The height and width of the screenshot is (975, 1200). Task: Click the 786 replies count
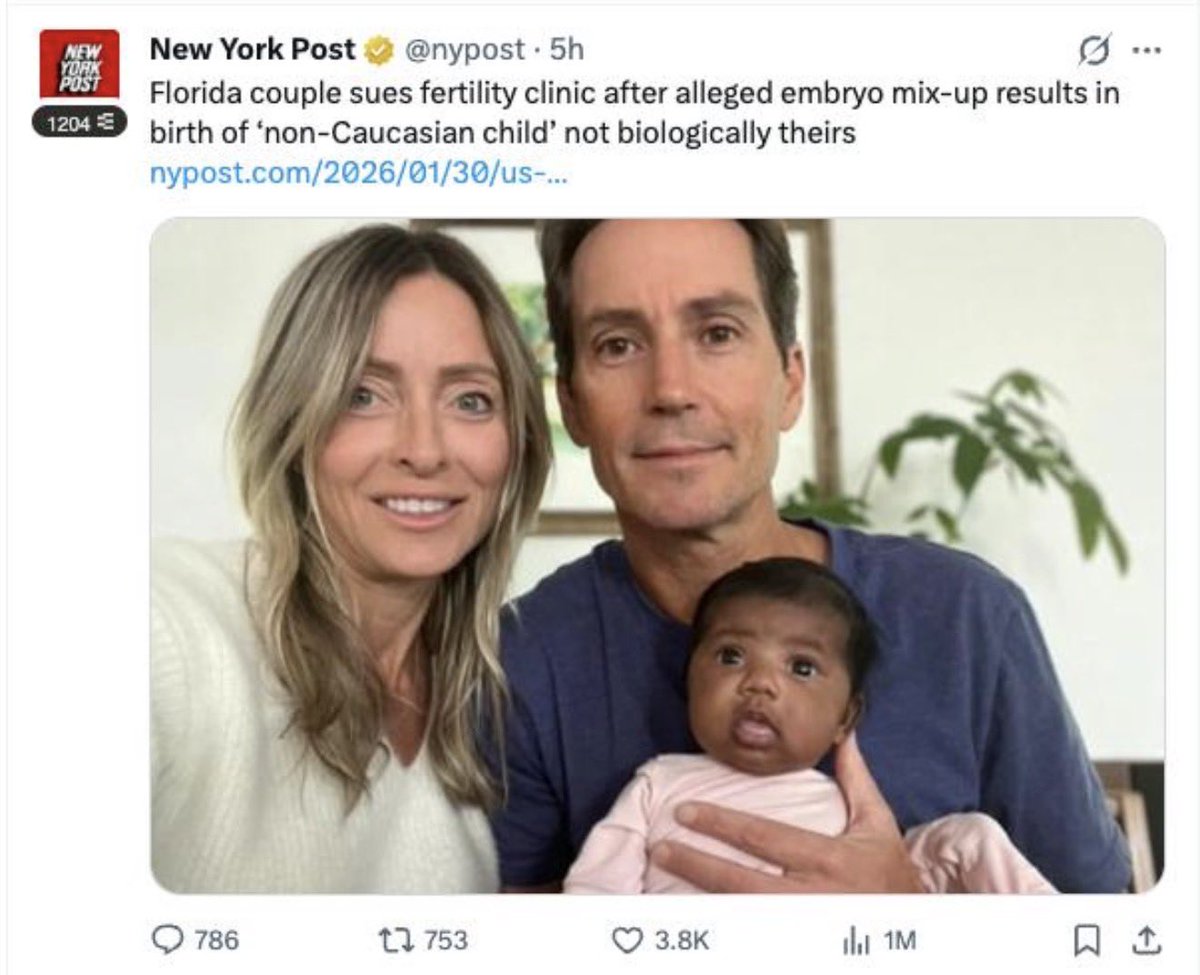coord(216,940)
